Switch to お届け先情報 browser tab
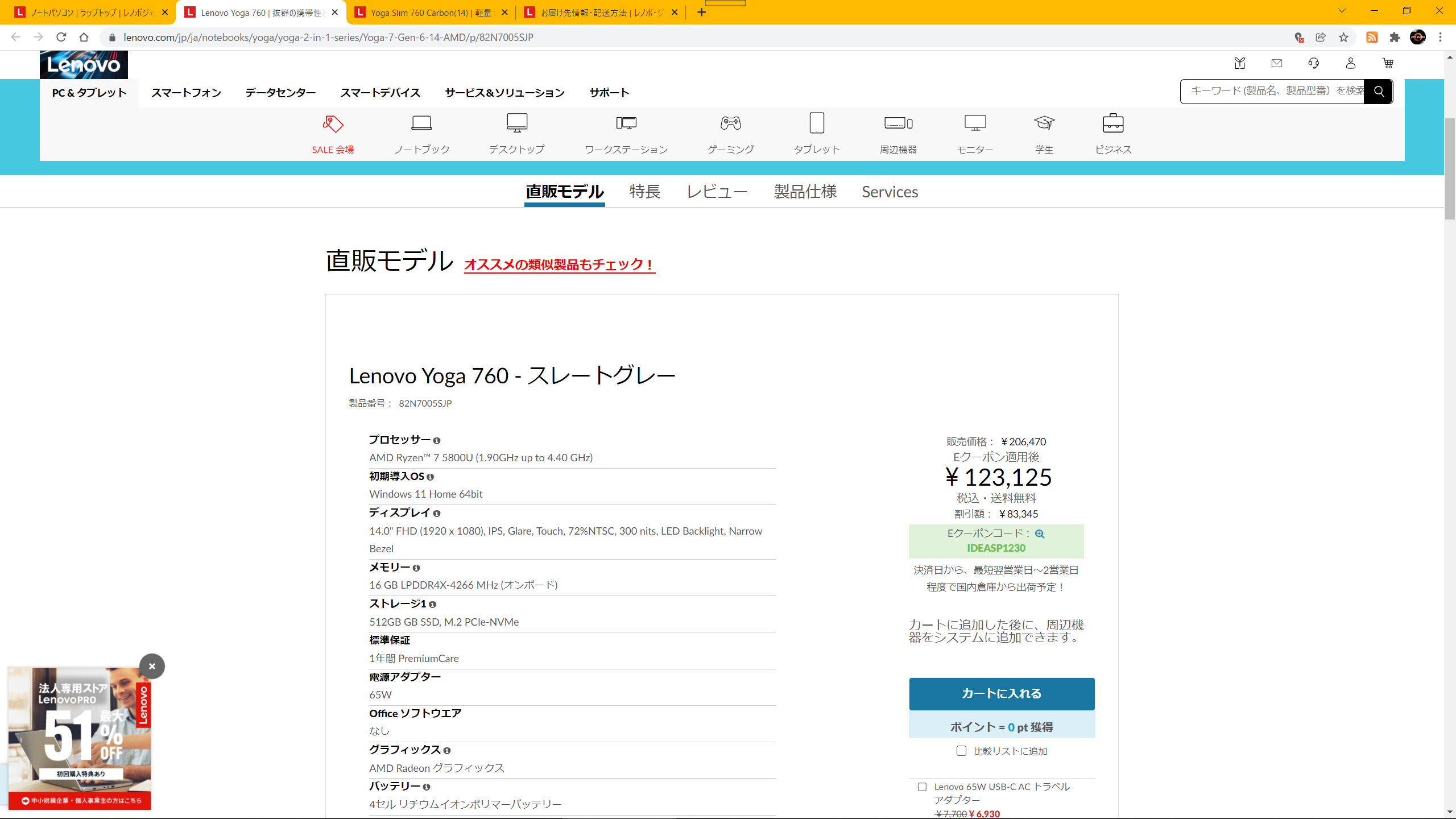The width and height of the screenshot is (1456, 819). 601,13
